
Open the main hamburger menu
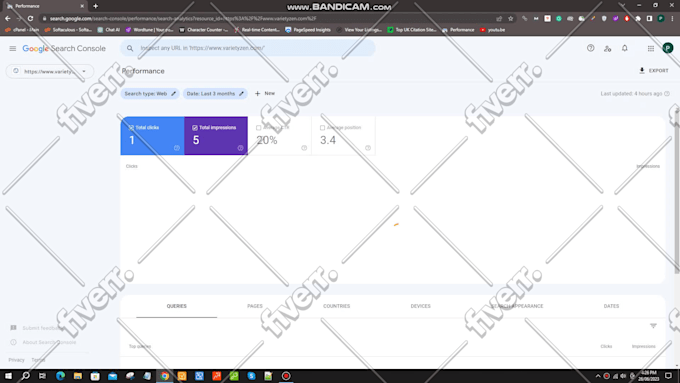(13, 49)
